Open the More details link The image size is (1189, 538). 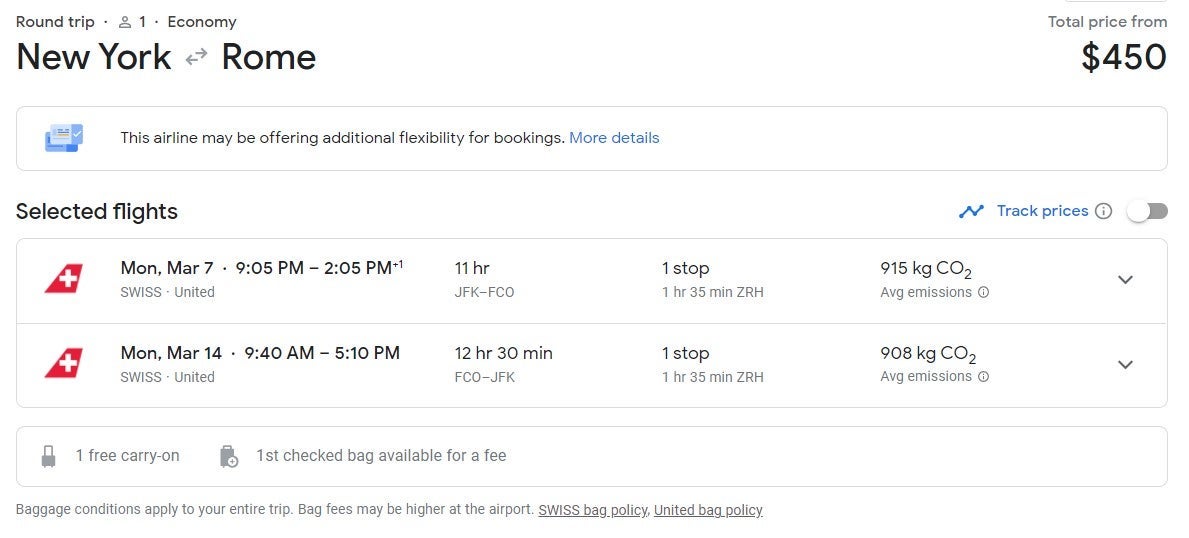(614, 138)
